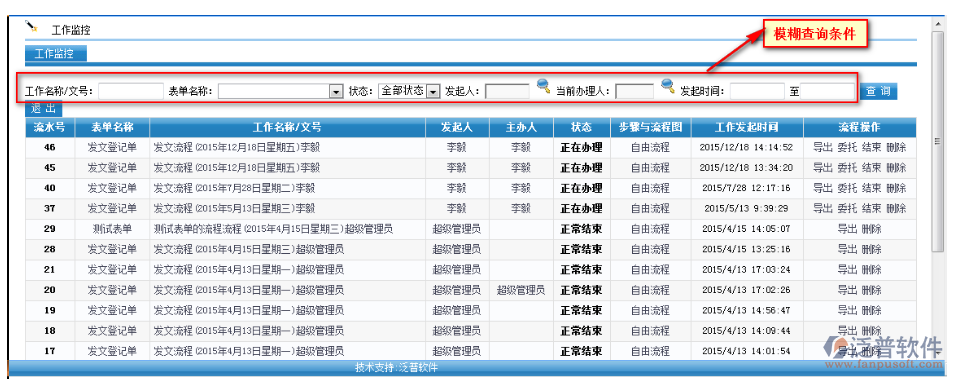
Task: Click 结束 link for record 40
Action: [871, 188]
